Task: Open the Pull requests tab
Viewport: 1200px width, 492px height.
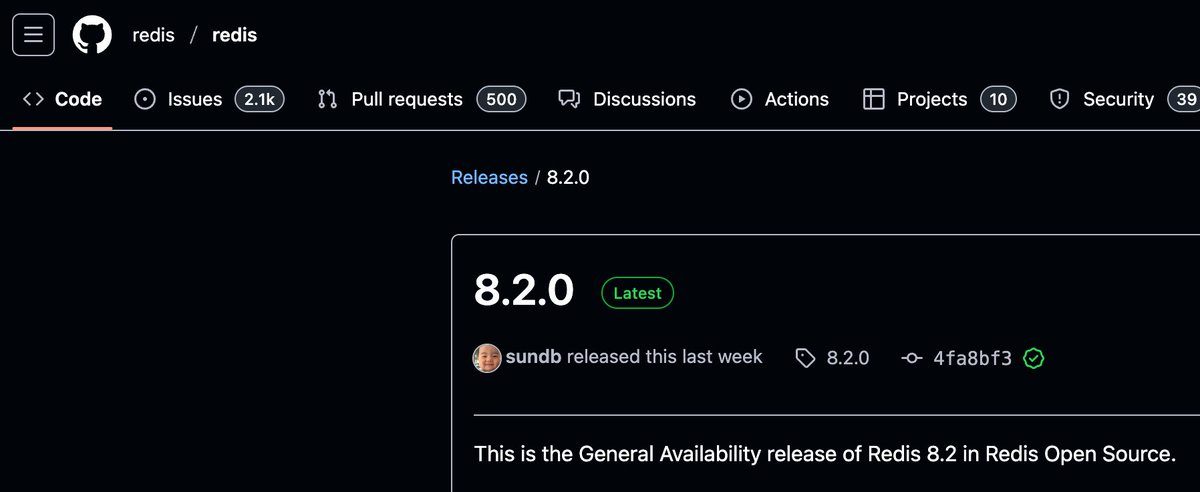Action: (x=421, y=99)
